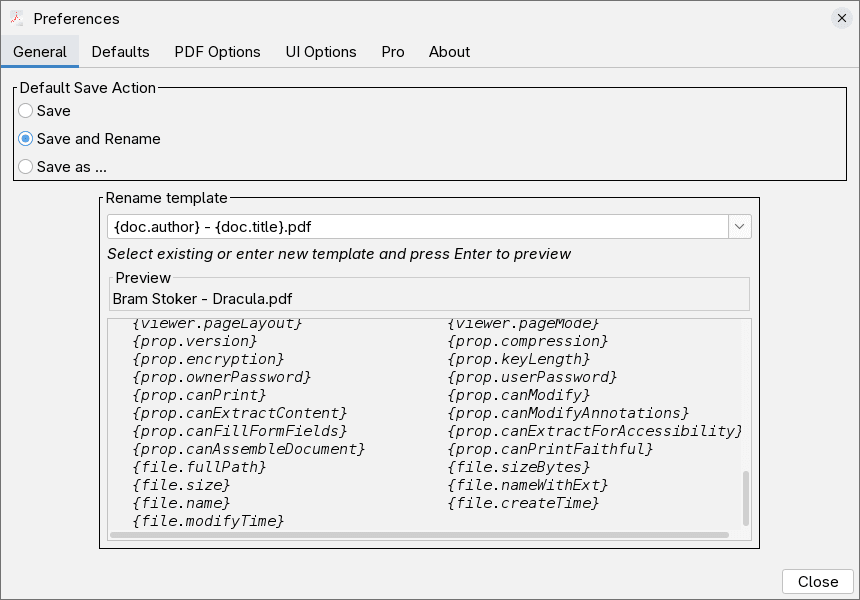Open the About tab
The image size is (860, 600).
point(449,52)
